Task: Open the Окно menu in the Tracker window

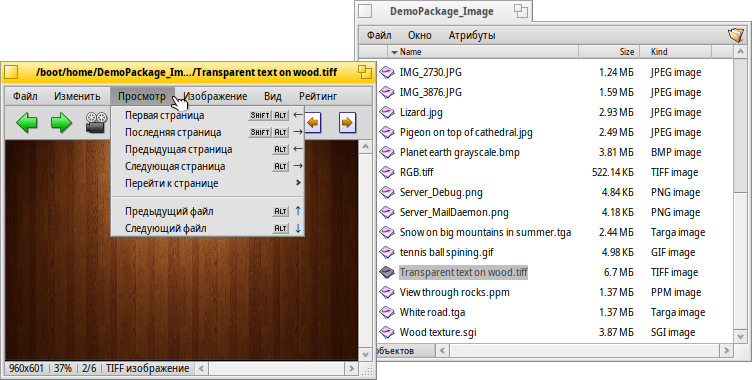Action: [420, 35]
